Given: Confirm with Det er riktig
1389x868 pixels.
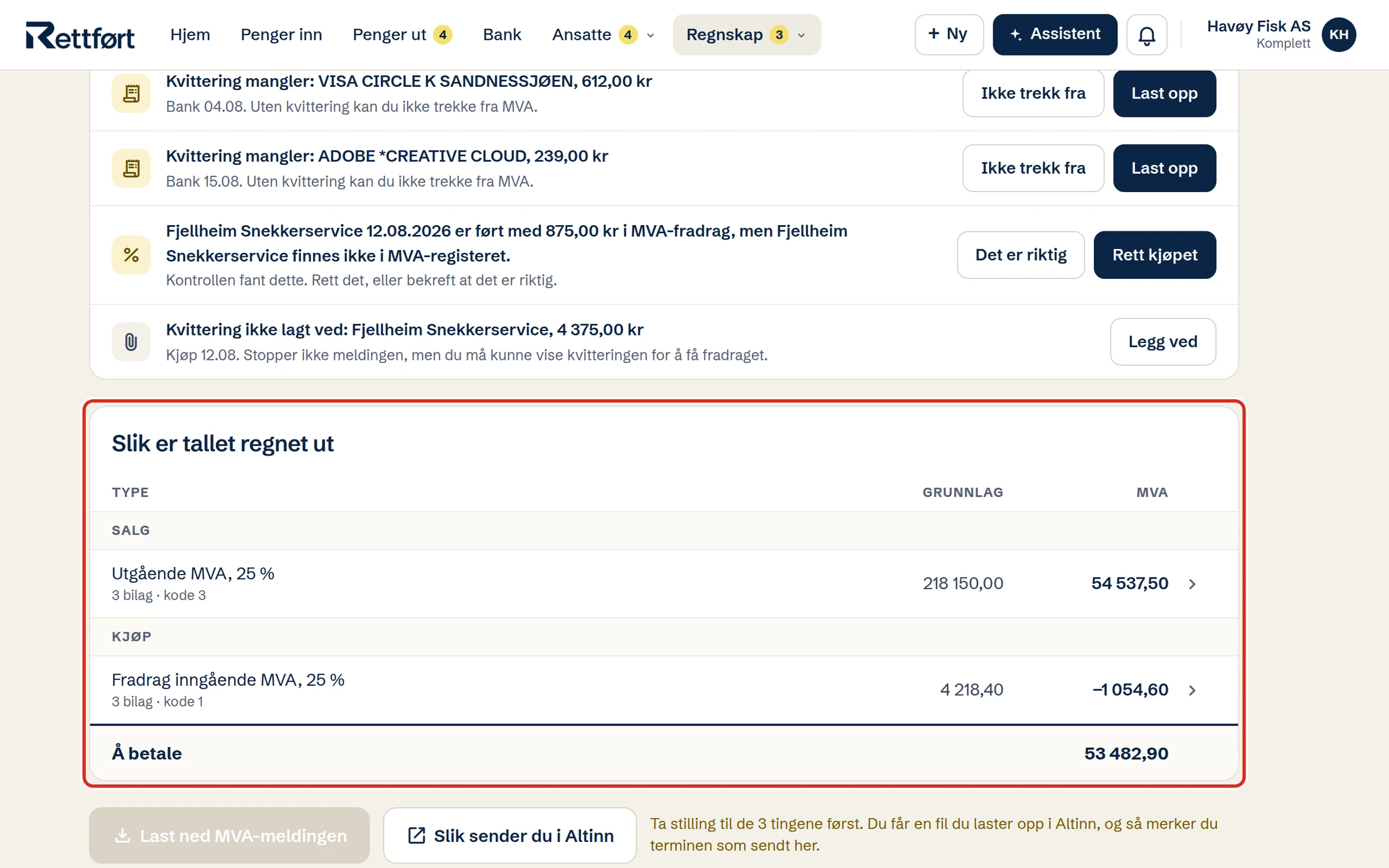Looking at the screenshot, I should (1021, 255).
